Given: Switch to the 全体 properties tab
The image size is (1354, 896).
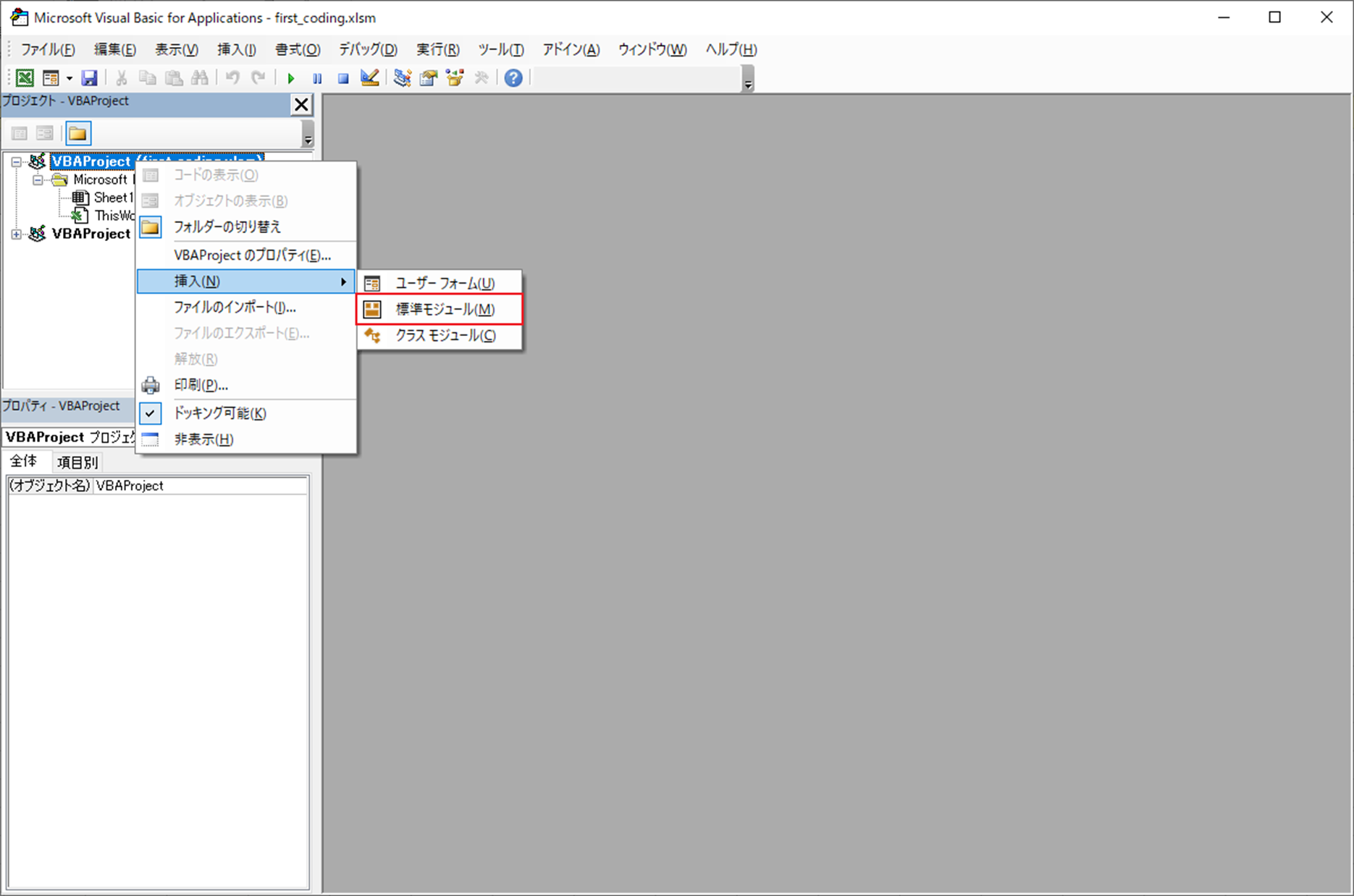Looking at the screenshot, I should 24,461.
